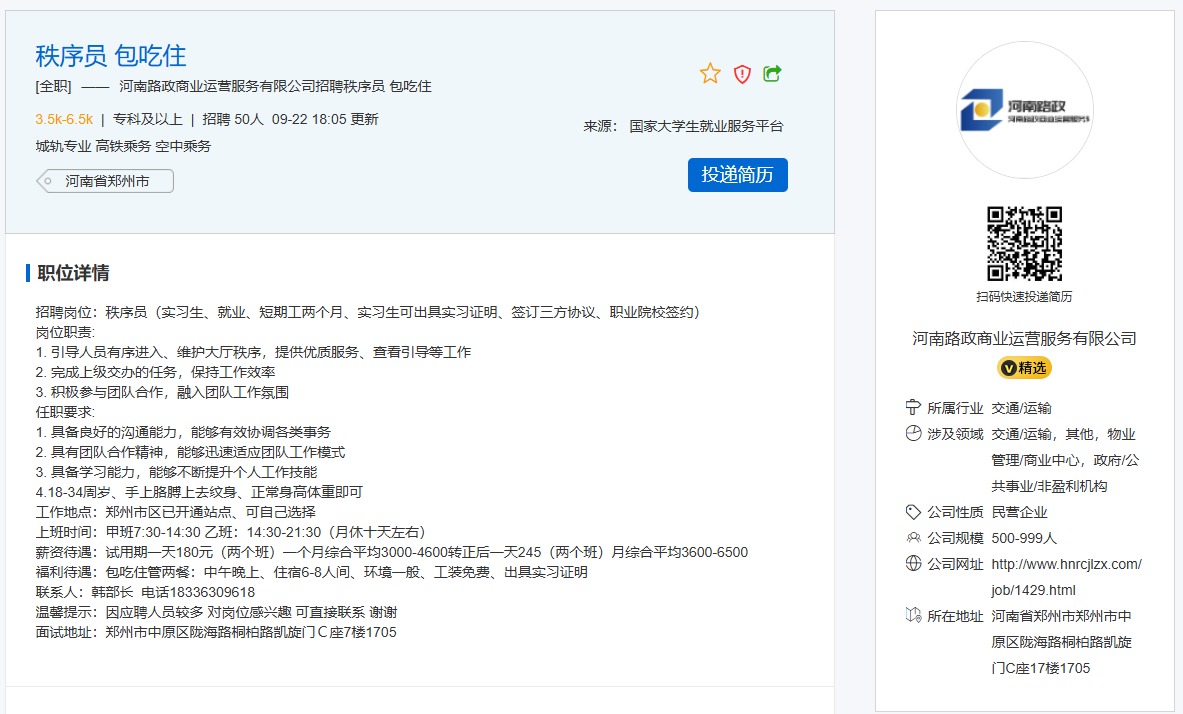This screenshot has height=714, width=1183.
Task: Click the 河南路政 company logo
Action: (x=1024, y=110)
